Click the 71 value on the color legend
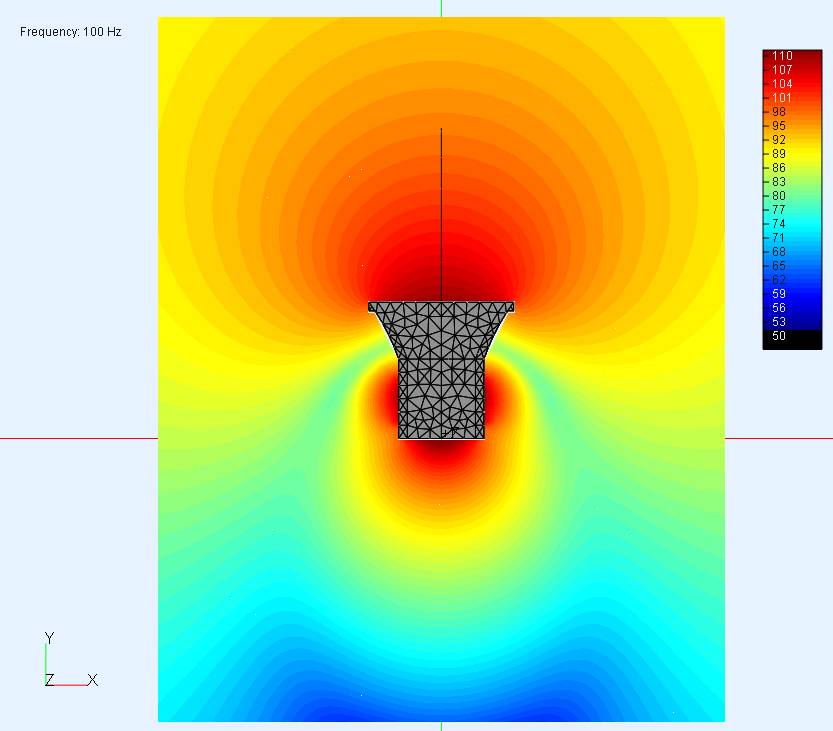The width and height of the screenshot is (833, 731). coord(779,237)
